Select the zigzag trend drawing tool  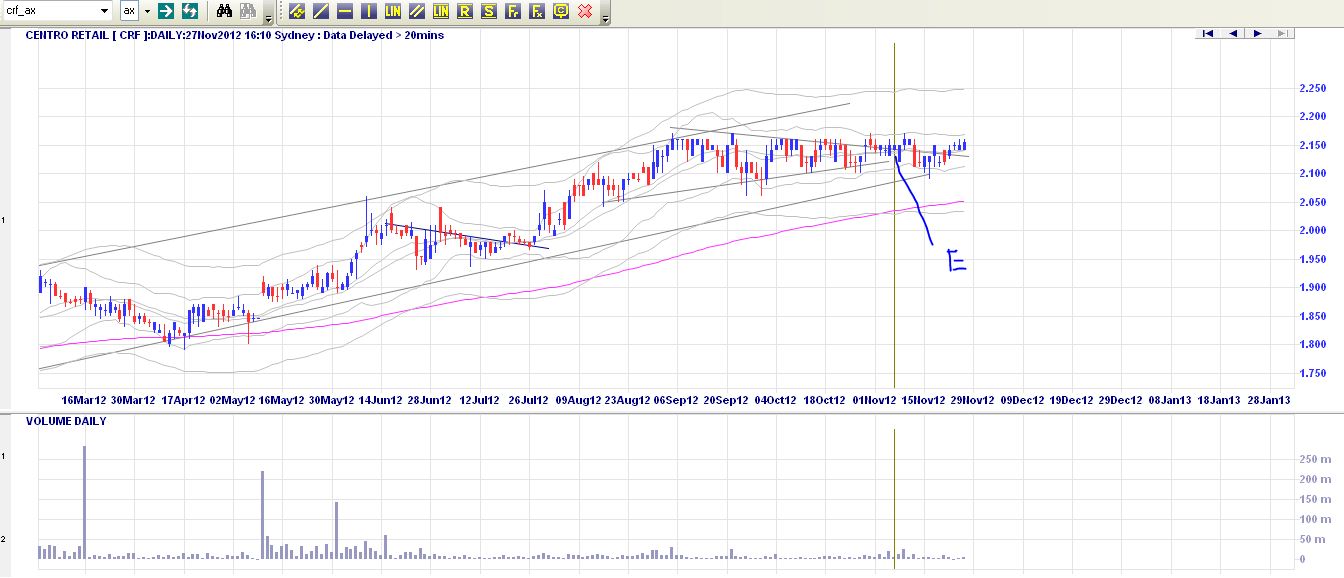[x=297, y=12]
